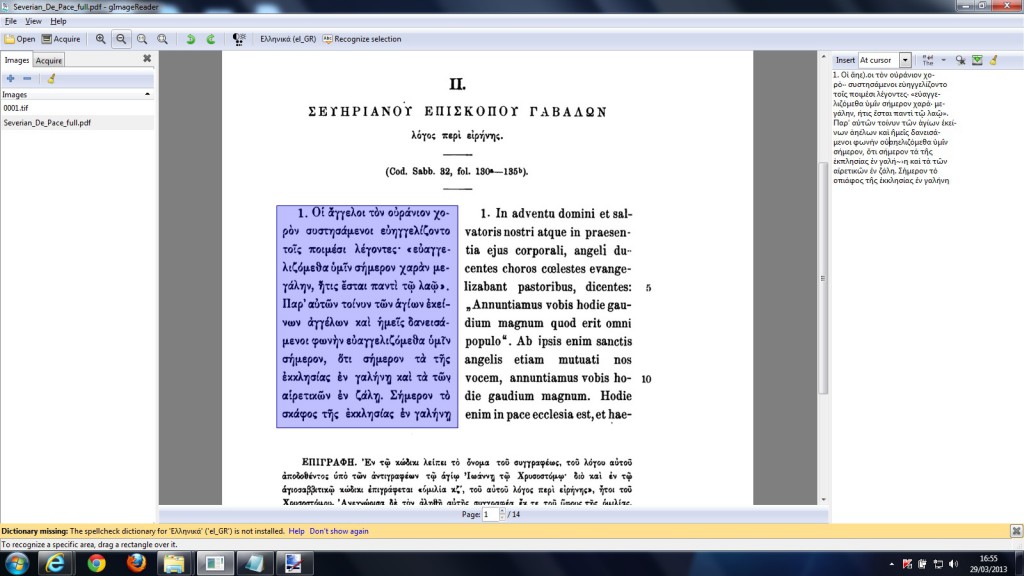
Task: Open the Help menu
Action: click(x=58, y=21)
